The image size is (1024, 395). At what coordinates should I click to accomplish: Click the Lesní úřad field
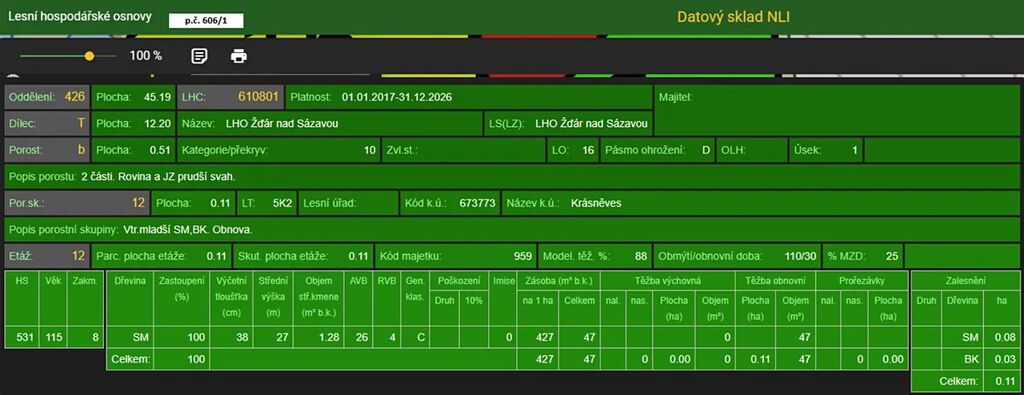point(348,203)
